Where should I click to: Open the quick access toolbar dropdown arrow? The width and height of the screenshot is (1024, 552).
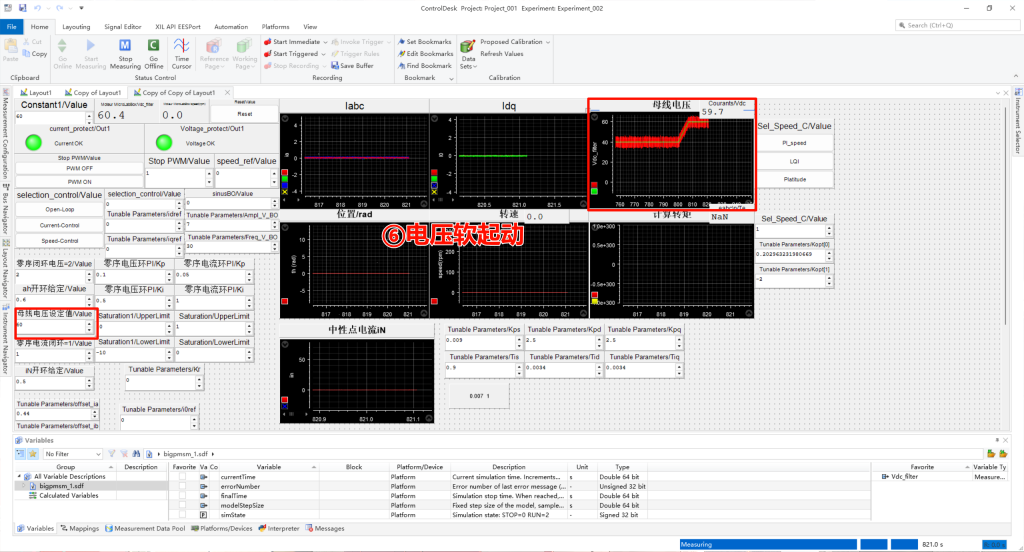[81, 8]
